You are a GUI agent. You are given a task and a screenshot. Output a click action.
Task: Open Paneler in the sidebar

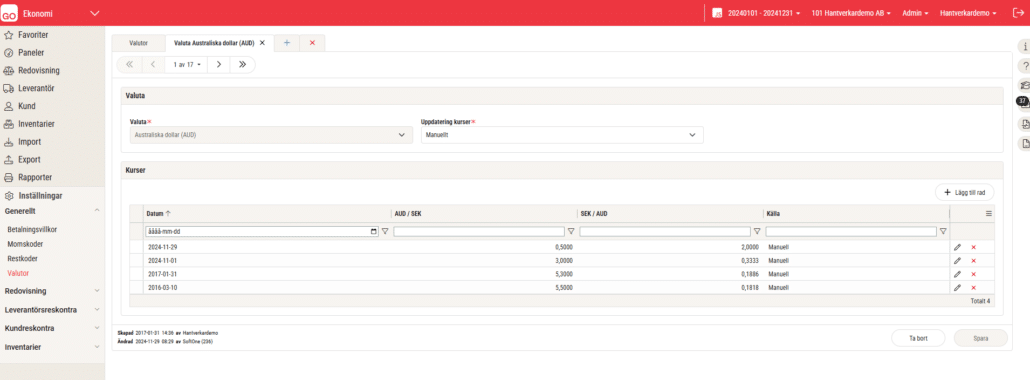[31, 53]
